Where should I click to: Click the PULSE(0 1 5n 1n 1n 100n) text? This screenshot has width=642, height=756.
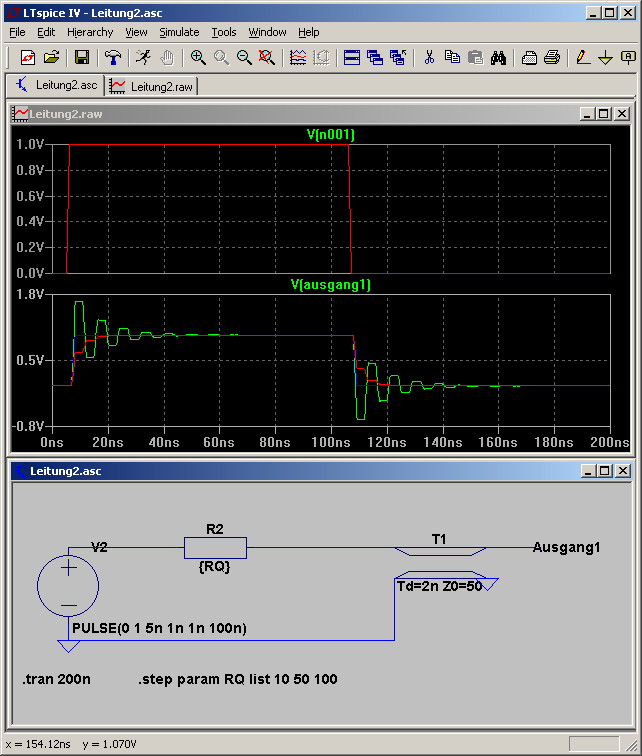[x=159, y=628]
